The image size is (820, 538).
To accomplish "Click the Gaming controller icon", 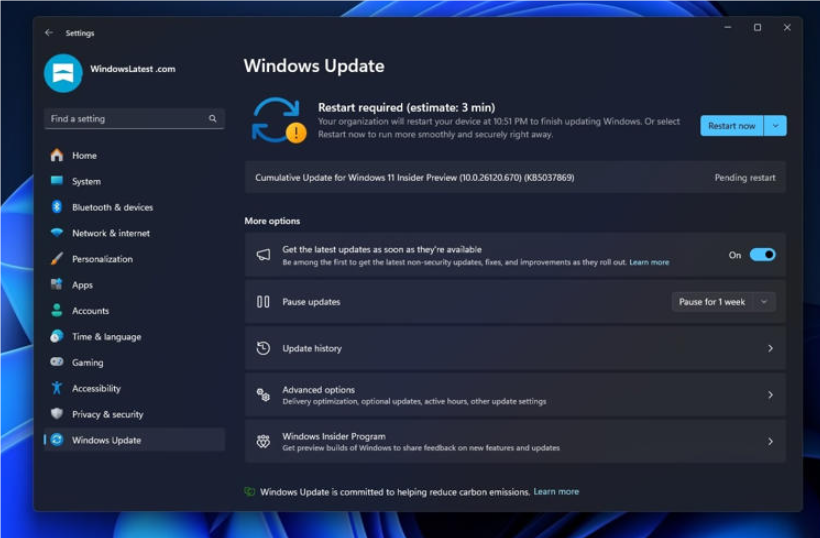I will (56, 362).
